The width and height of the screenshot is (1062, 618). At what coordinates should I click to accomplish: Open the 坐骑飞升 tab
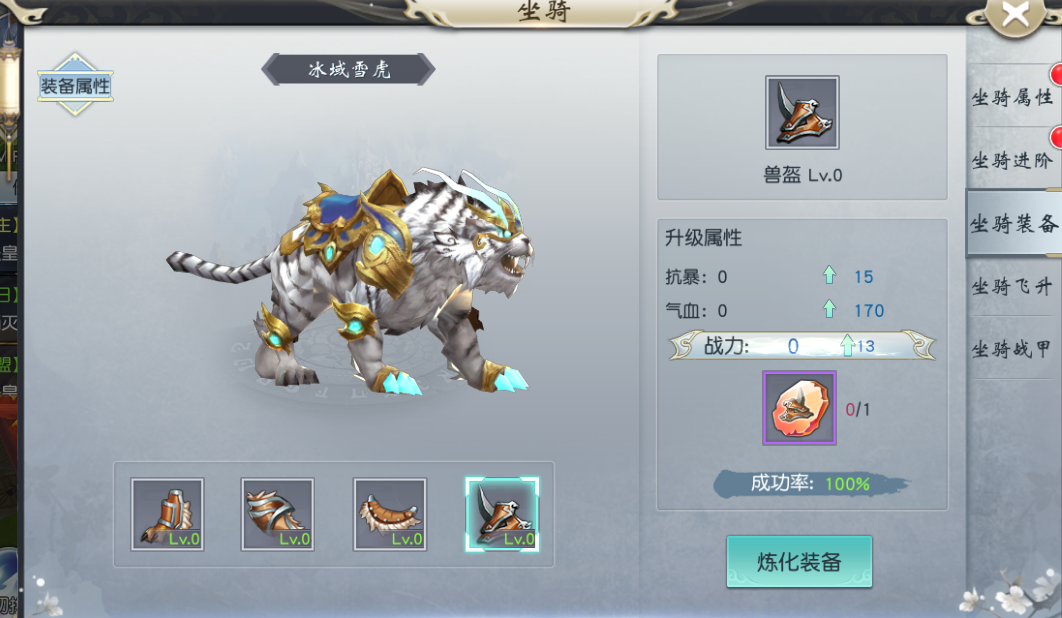click(x=1013, y=287)
